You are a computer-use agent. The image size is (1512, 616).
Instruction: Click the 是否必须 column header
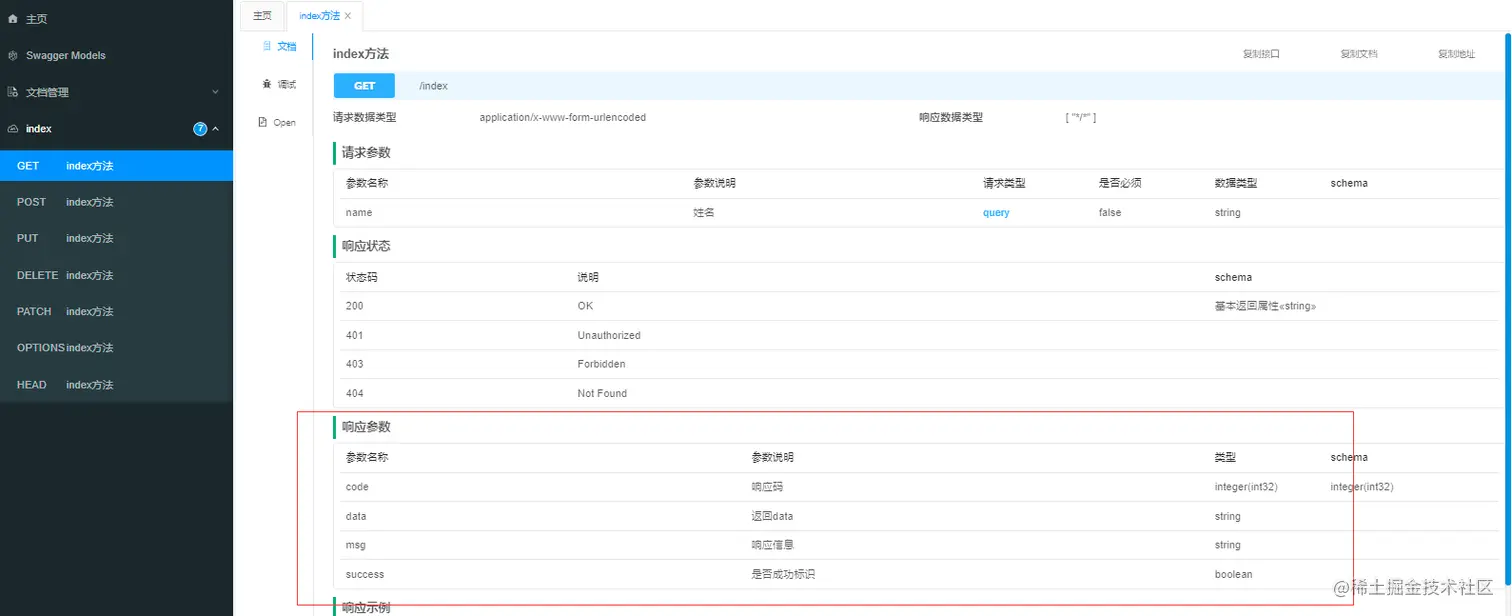(x=1120, y=183)
